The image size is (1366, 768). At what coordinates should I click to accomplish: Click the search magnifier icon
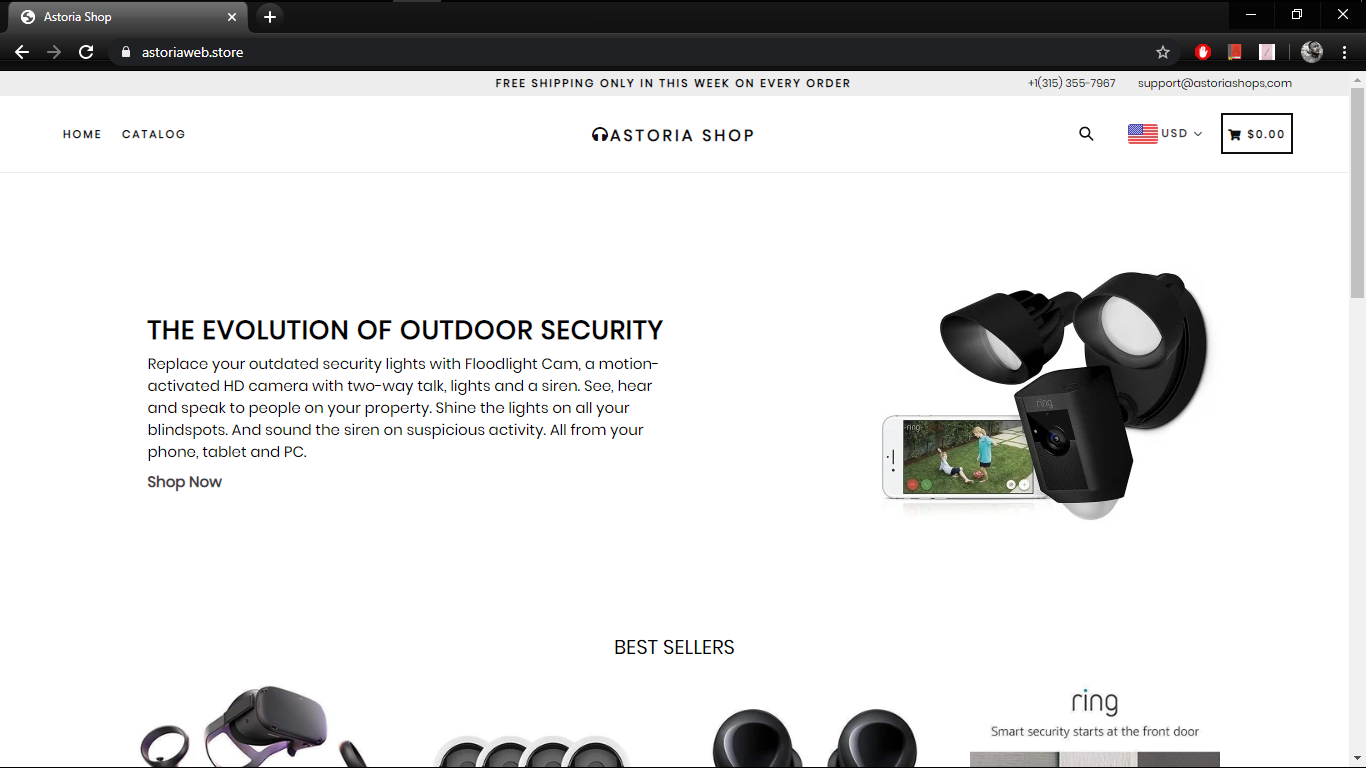click(1086, 134)
